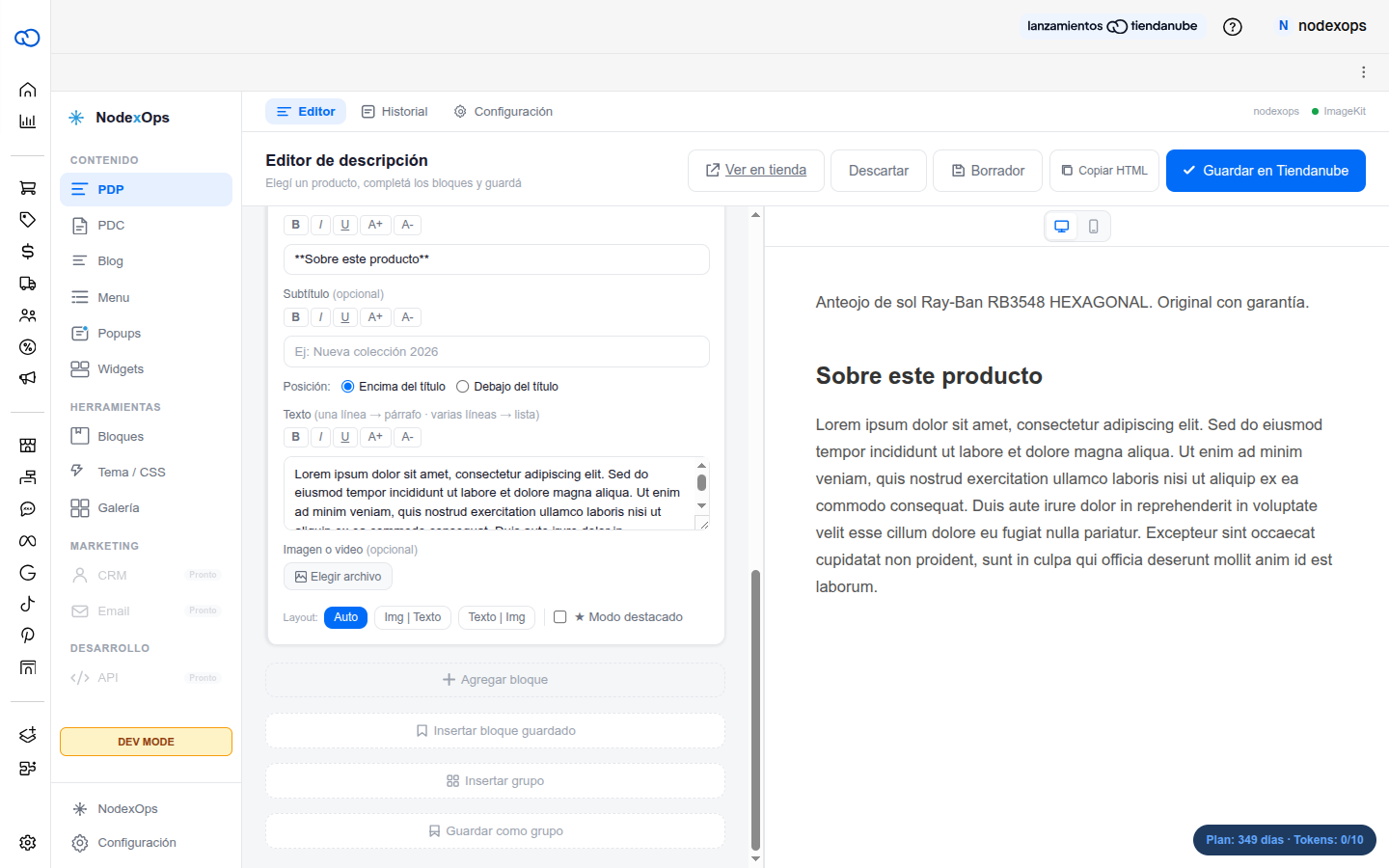
Task: Select Encima del título position
Action: pos(347,387)
